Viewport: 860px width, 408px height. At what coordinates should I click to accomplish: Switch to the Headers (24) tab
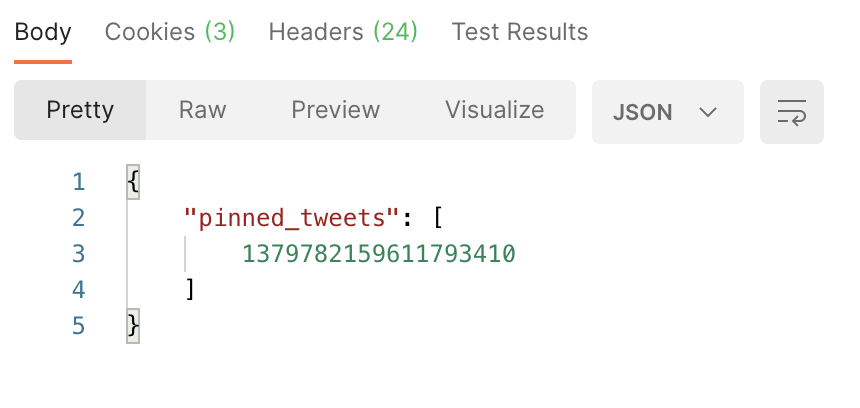343,32
